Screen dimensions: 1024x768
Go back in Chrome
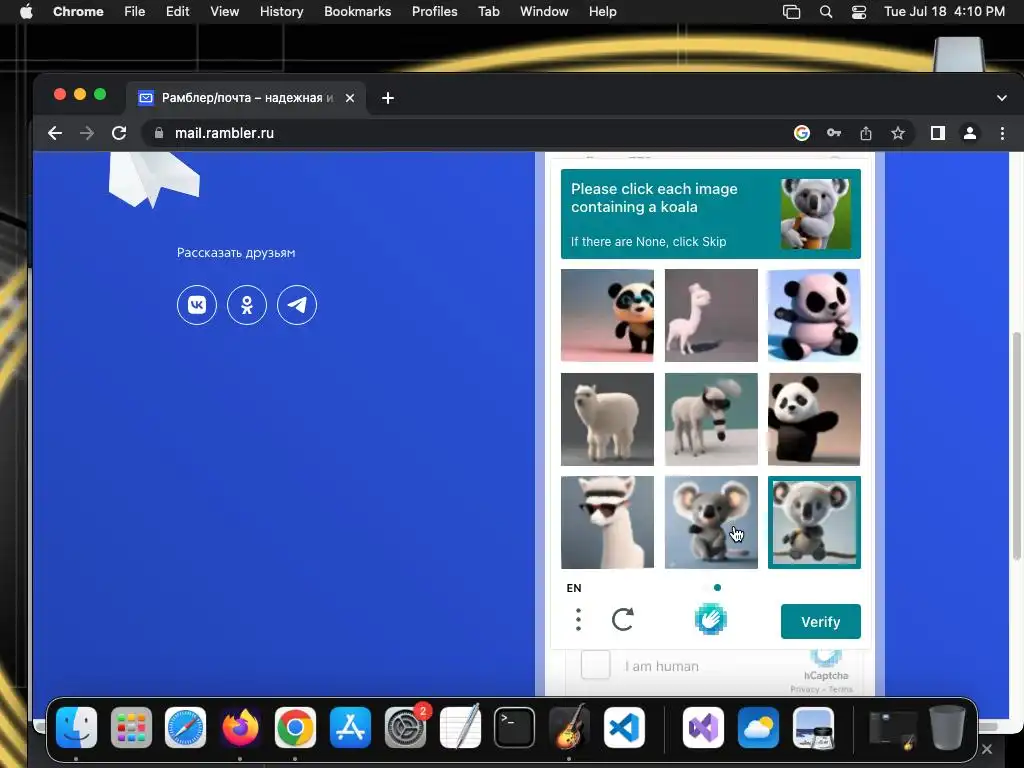[55, 133]
